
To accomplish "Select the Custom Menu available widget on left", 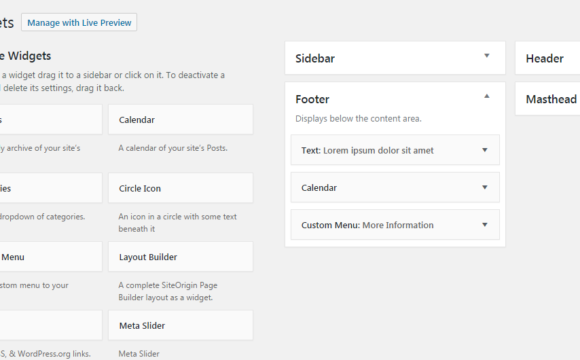I will coord(51,257).
